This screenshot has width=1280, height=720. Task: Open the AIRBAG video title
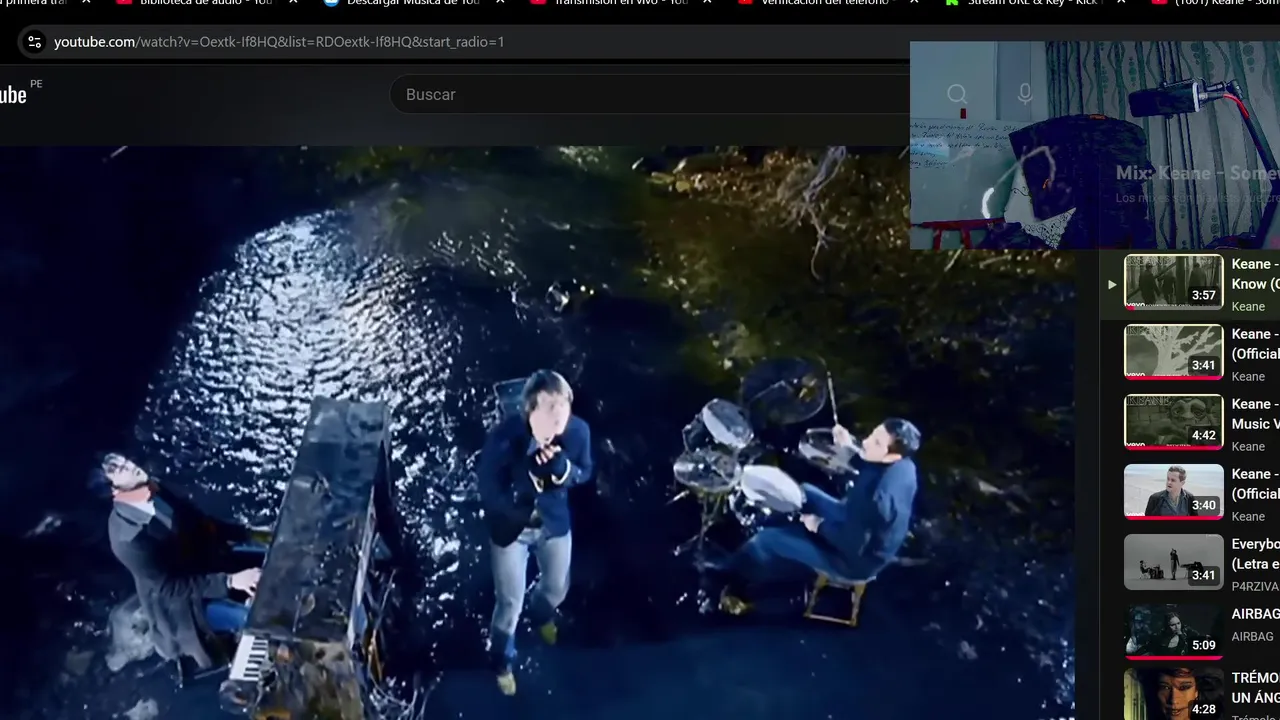(1255, 614)
